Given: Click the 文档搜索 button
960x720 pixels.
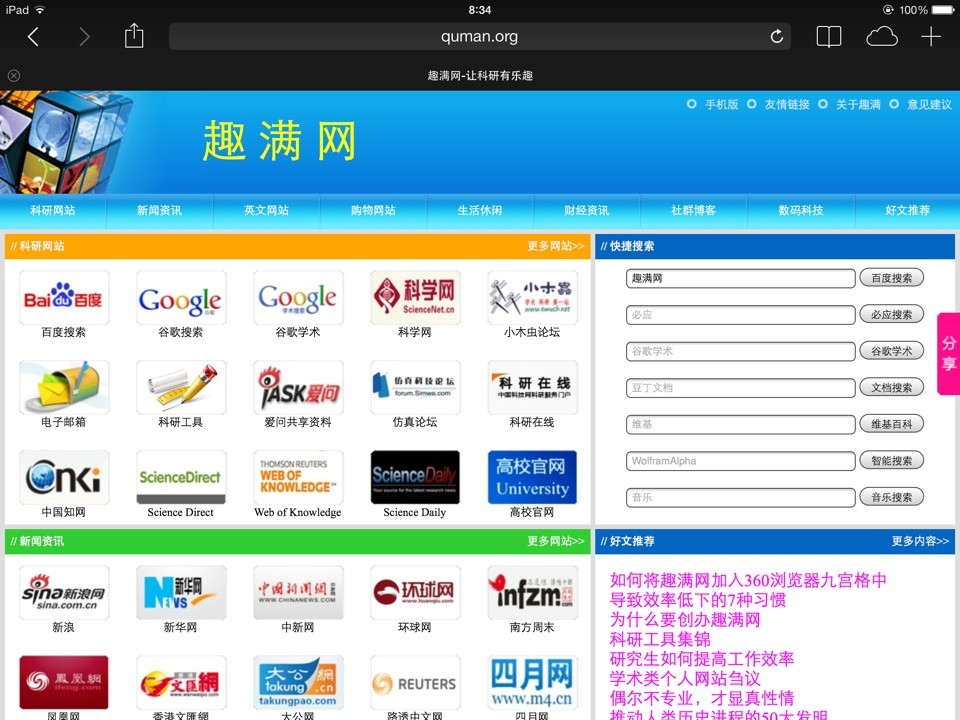Looking at the screenshot, I should click(x=891, y=388).
